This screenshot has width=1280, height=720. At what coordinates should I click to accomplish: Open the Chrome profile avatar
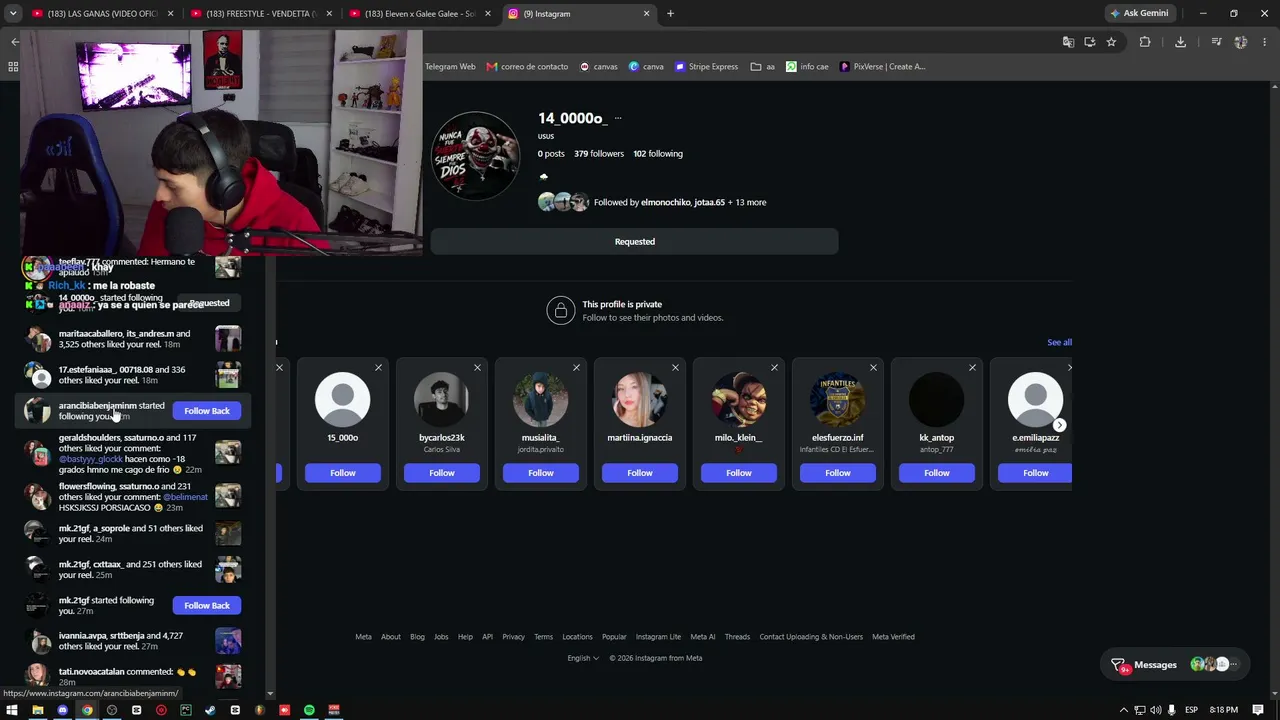[x=1241, y=42]
